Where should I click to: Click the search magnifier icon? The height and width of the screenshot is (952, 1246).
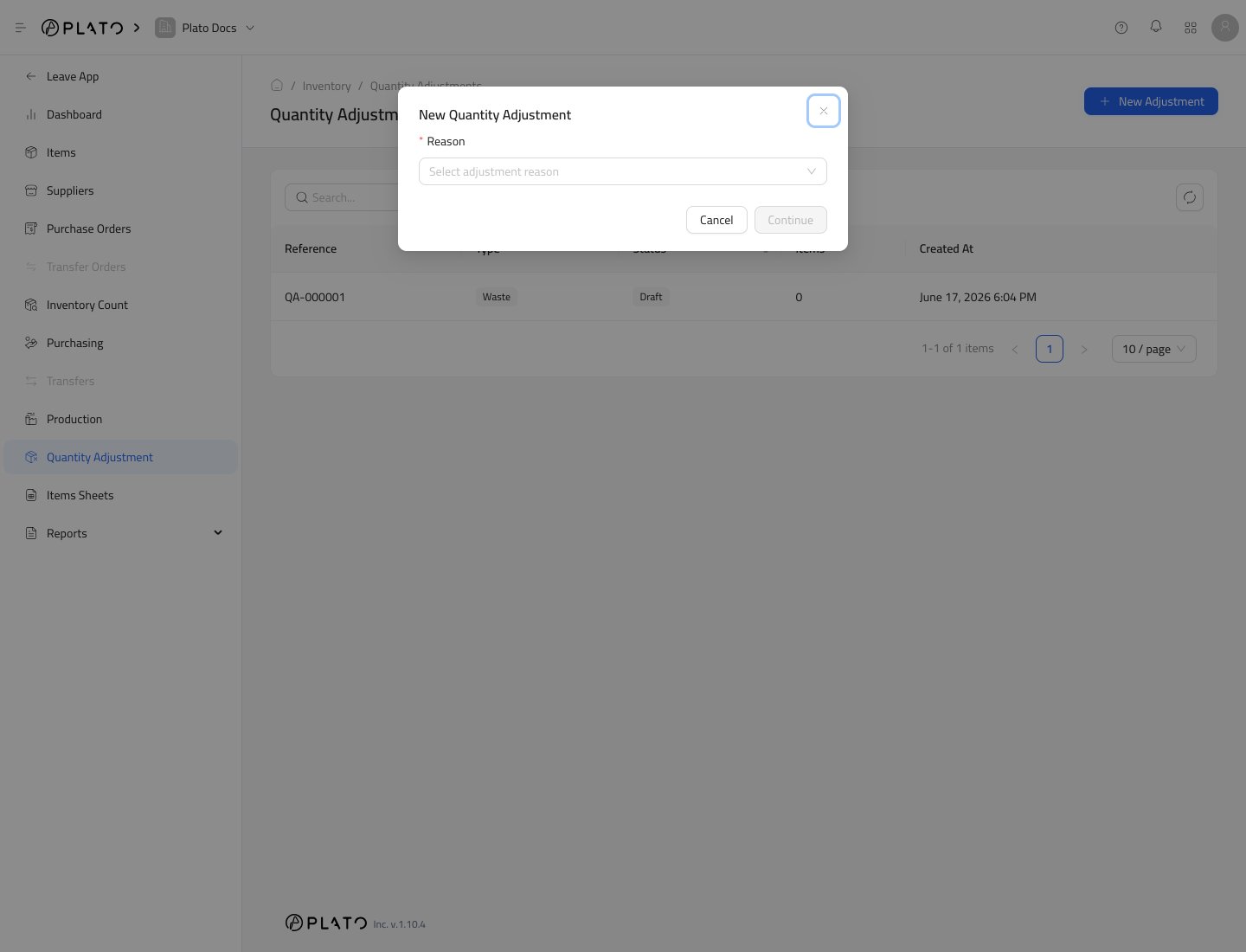(x=302, y=197)
